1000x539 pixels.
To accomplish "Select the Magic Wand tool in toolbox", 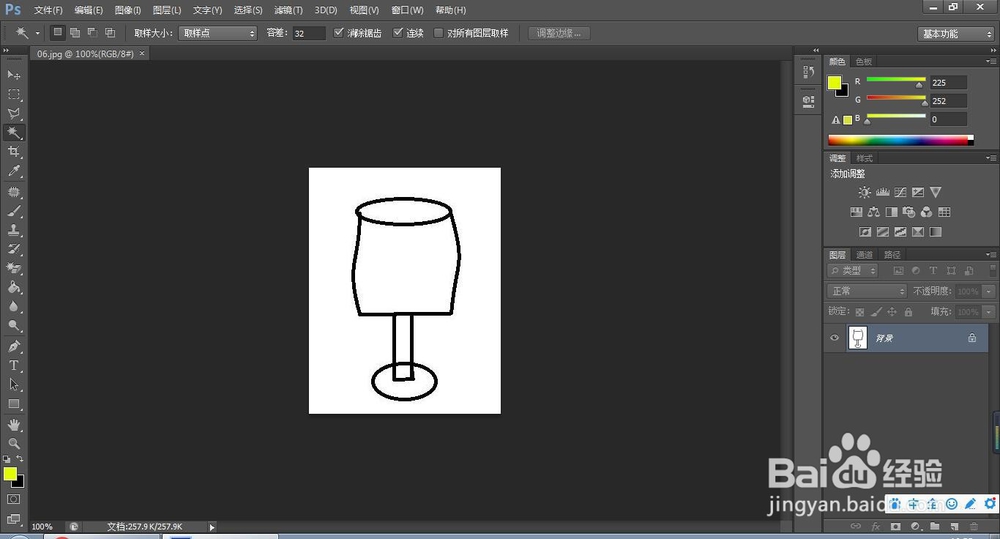I will click(x=13, y=133).
